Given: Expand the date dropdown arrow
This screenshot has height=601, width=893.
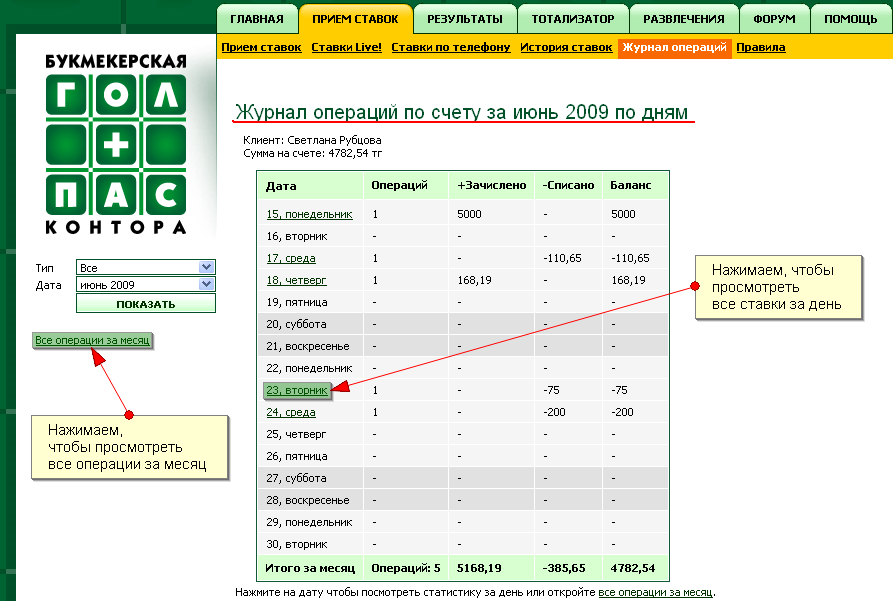Looking at the screenshot, I should pos(206,284).
